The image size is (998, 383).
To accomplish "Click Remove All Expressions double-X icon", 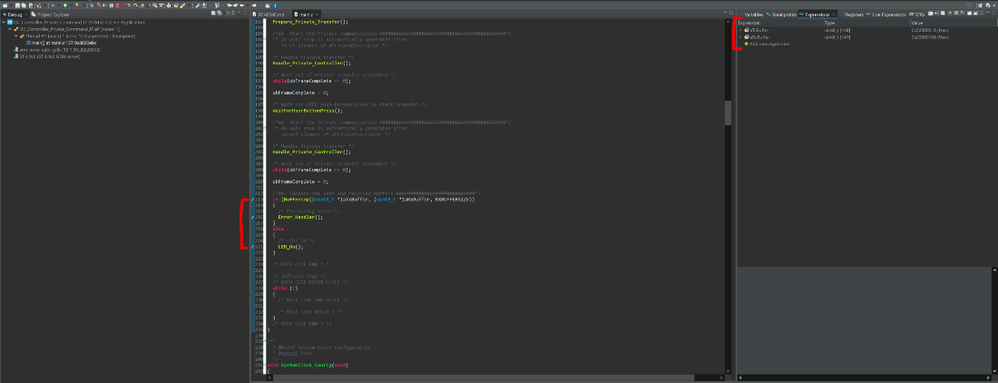I will (x=962, y=13).
